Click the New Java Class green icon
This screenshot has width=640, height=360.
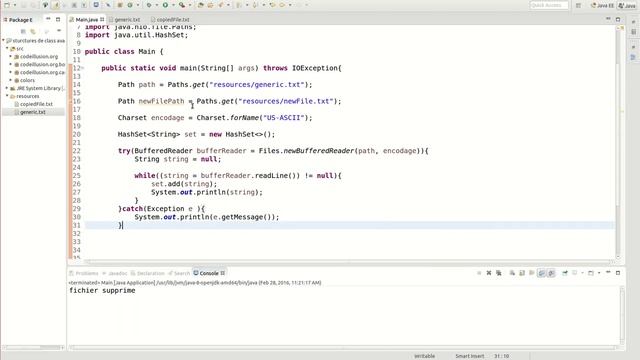tap(130, 5)
